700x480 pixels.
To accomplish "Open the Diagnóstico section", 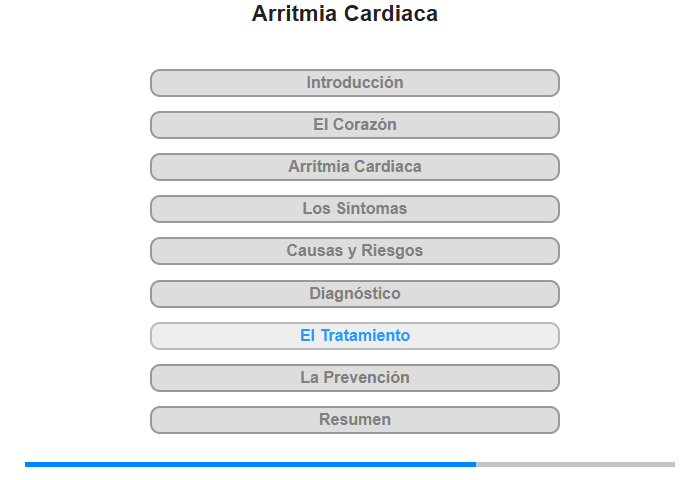I will pos(355,294).
